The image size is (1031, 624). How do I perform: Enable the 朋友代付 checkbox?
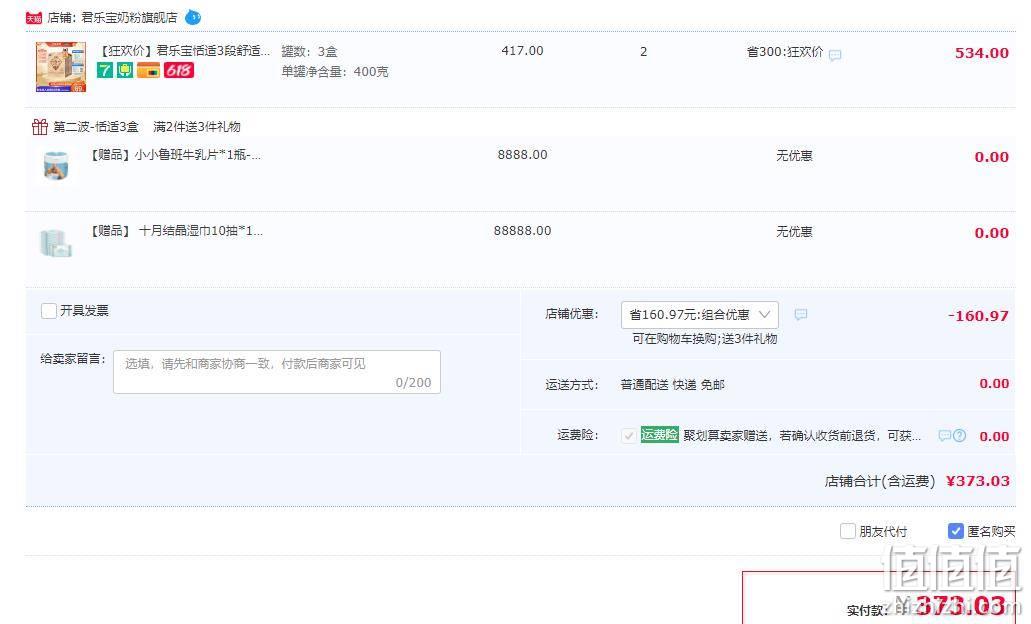(848, 531)
